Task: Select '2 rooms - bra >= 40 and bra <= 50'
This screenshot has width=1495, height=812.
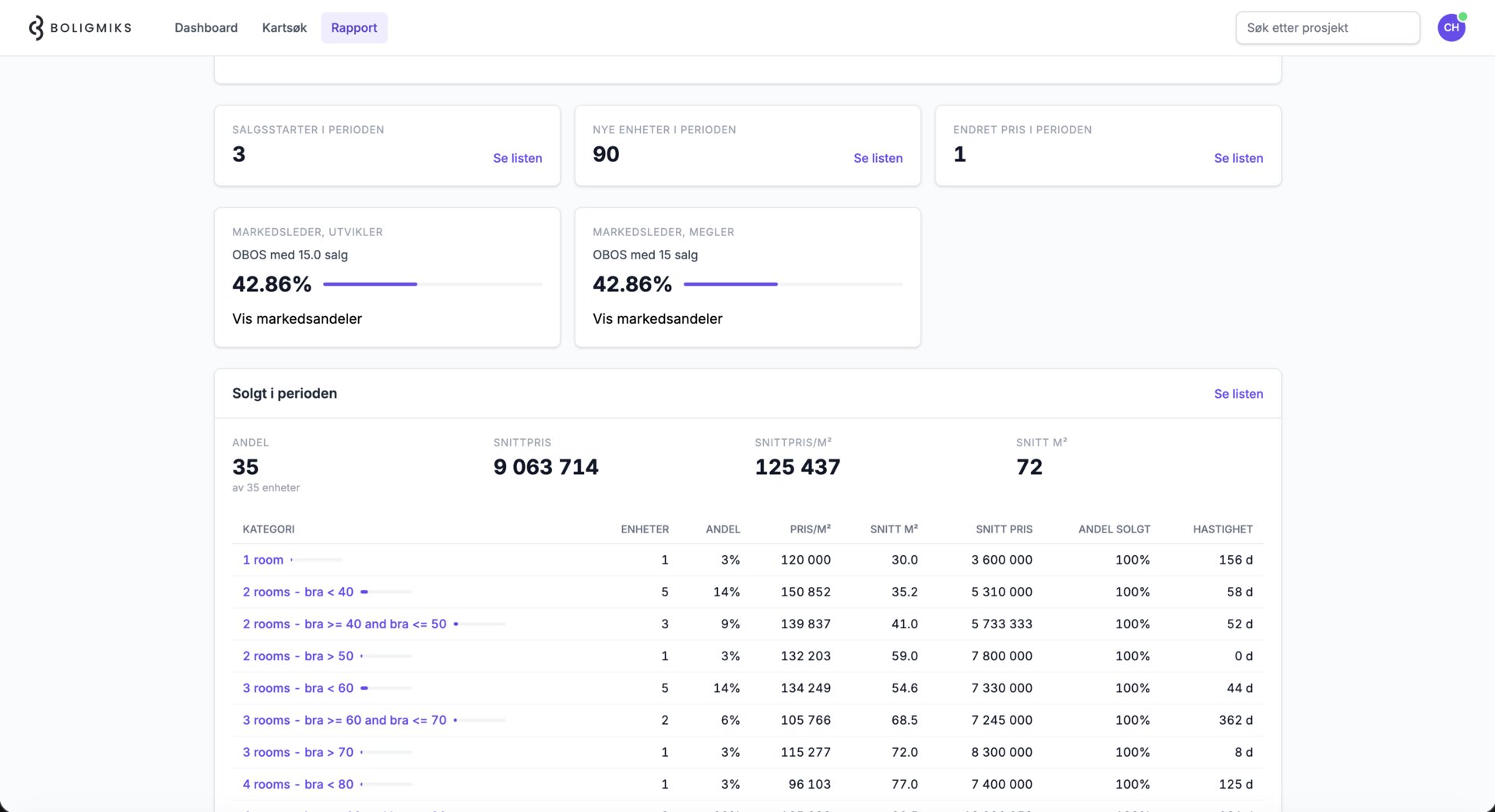Action: pyautogui.click(x=344, y=624)
